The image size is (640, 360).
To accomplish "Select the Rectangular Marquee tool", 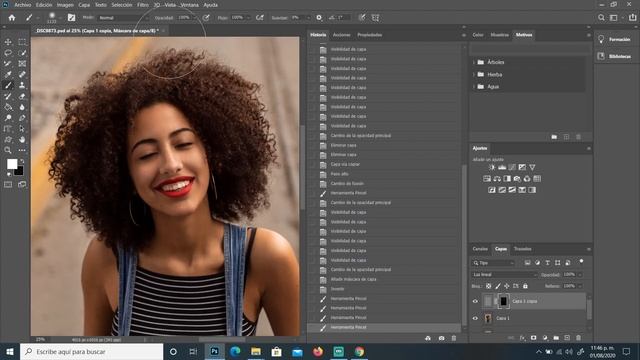I will point(22,42).
